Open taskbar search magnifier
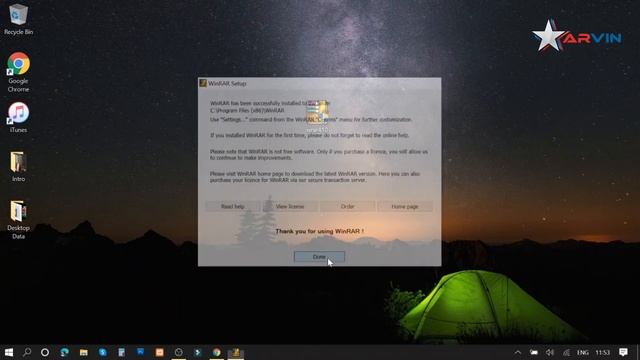This screenshot has height=360, width=640. pos(27,352)
